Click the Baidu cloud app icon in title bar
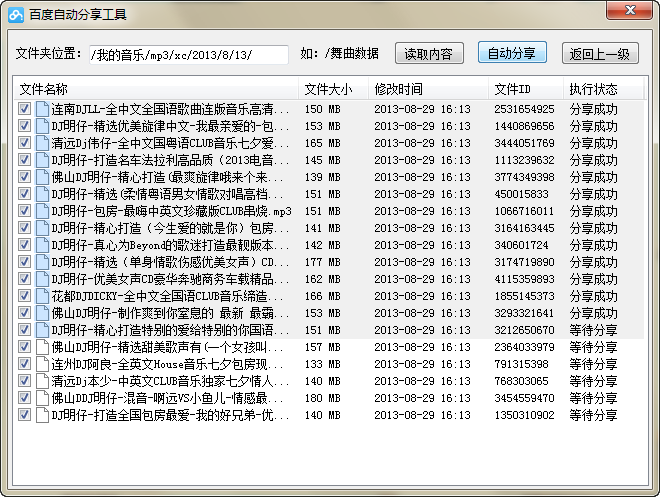 pyautogui.click(x=16, y=15)
